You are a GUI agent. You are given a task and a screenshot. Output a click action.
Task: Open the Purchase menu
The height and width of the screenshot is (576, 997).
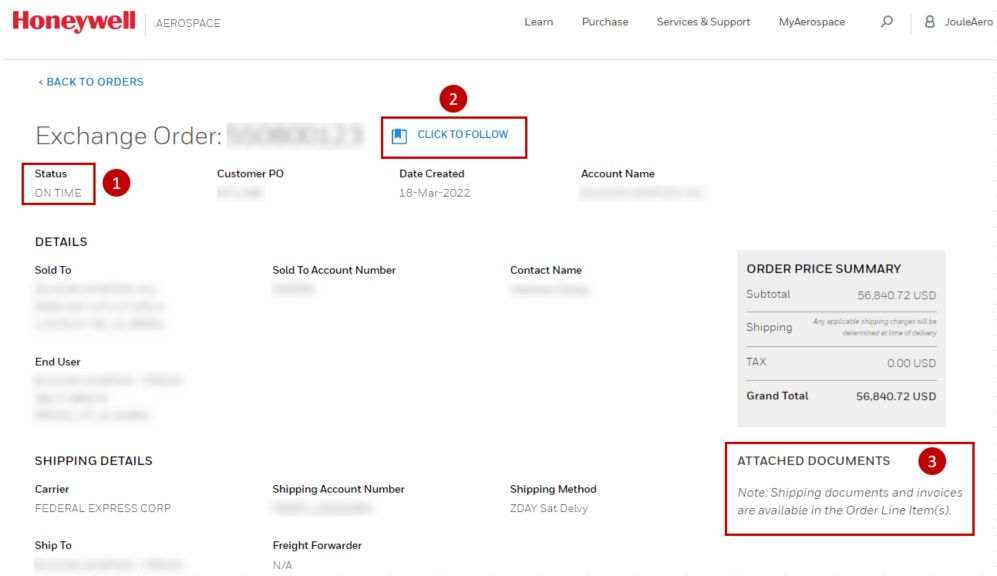click(605, 22)
